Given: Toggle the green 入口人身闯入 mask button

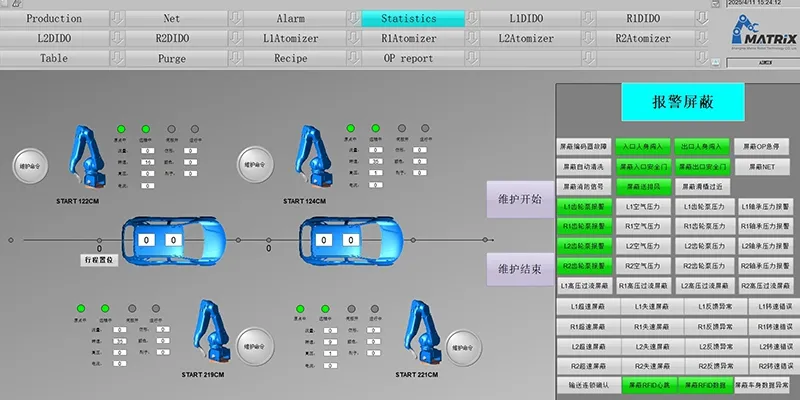Looking at the screenshot, I should [x=643, y=146].
